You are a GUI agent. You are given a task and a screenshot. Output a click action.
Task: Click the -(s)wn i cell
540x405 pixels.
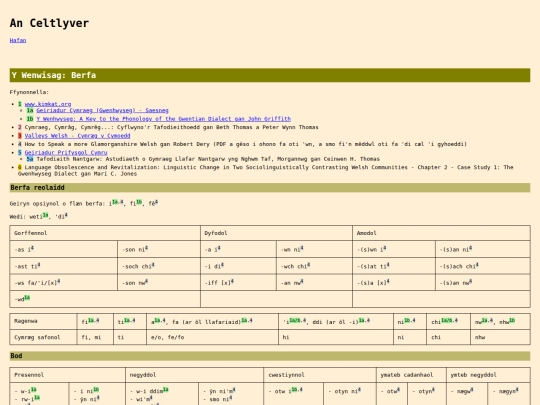[x=394, y=249]
